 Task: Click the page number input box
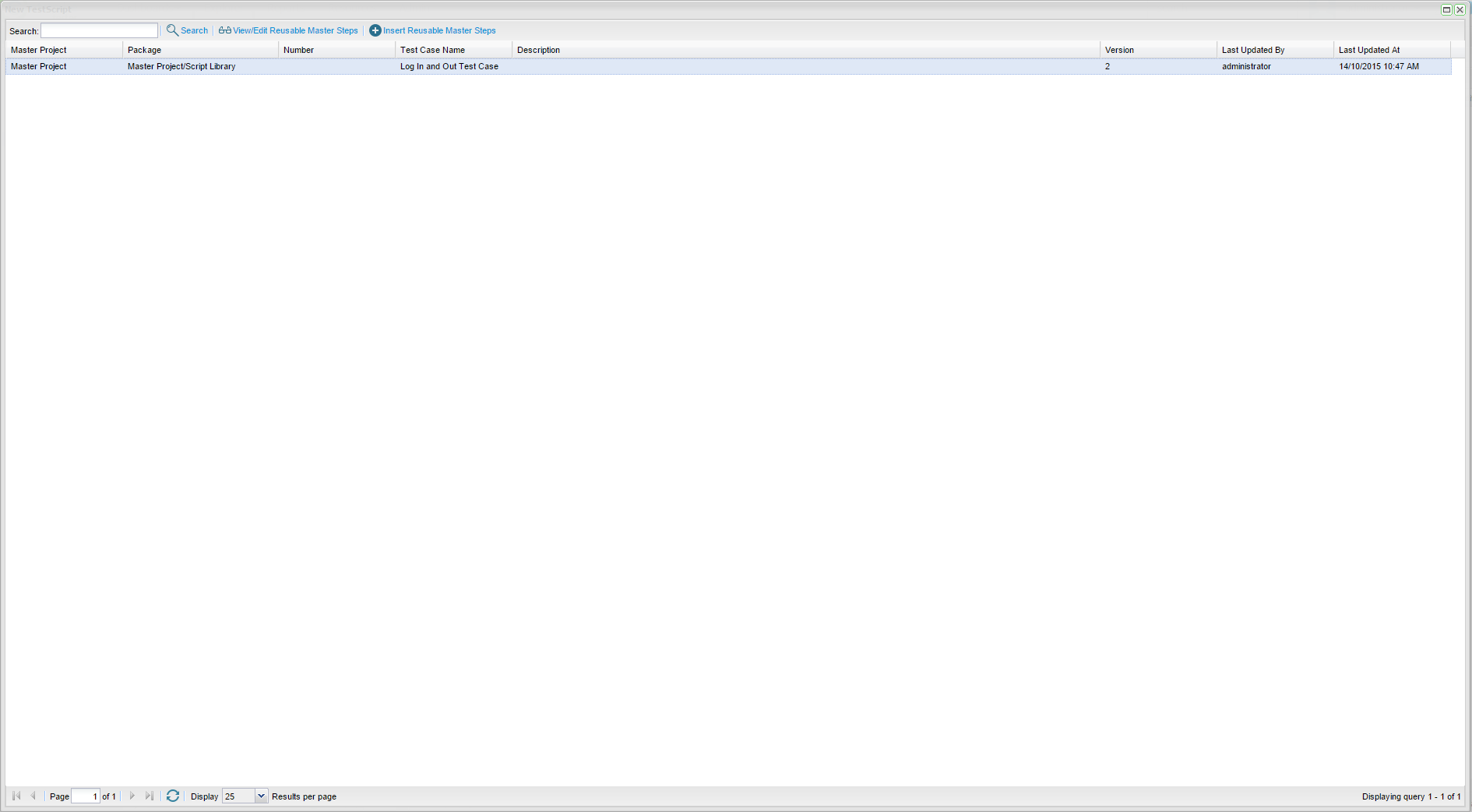pos(85,796)
